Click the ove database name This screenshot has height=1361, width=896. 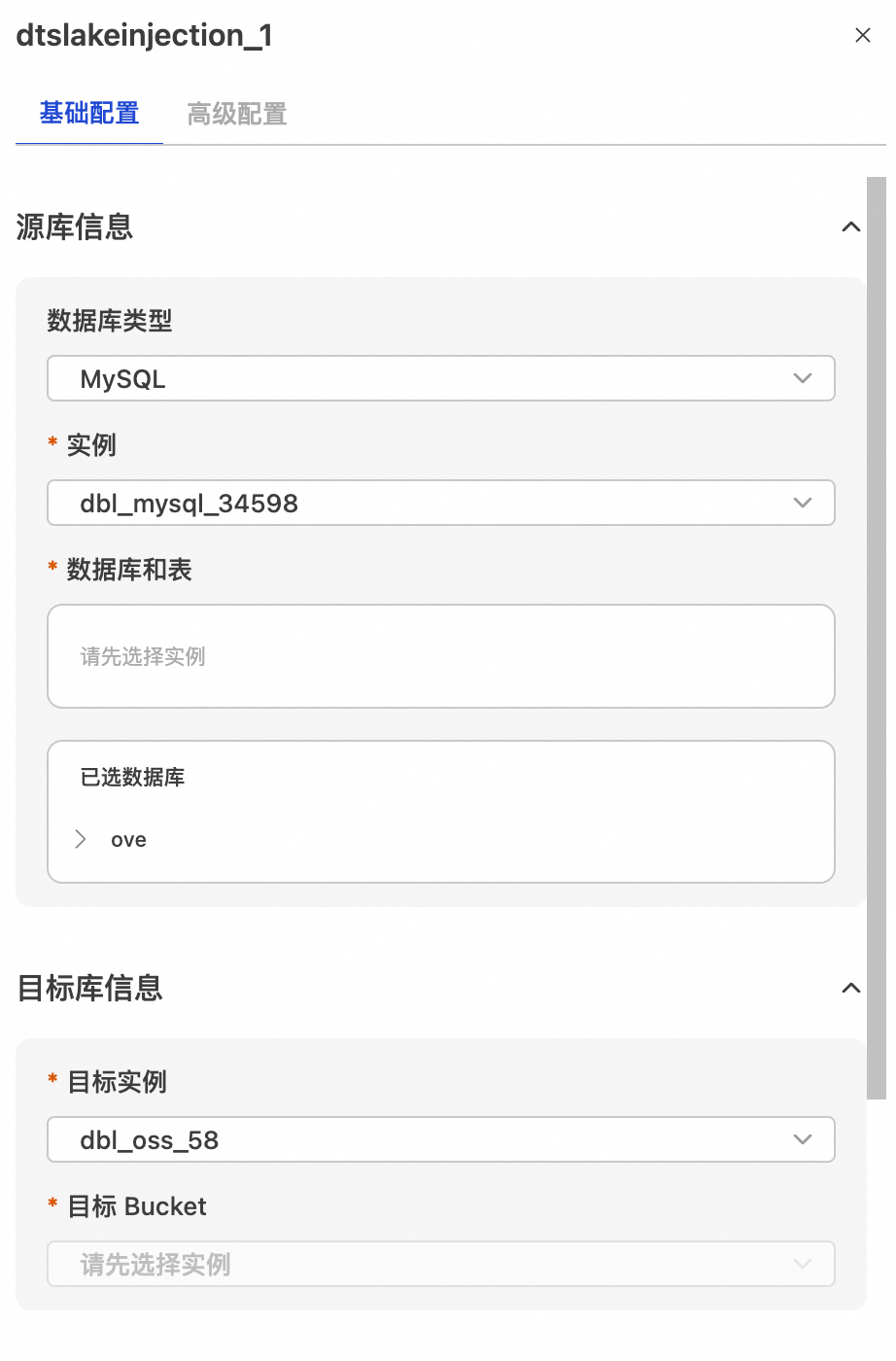tap(128, 840)
